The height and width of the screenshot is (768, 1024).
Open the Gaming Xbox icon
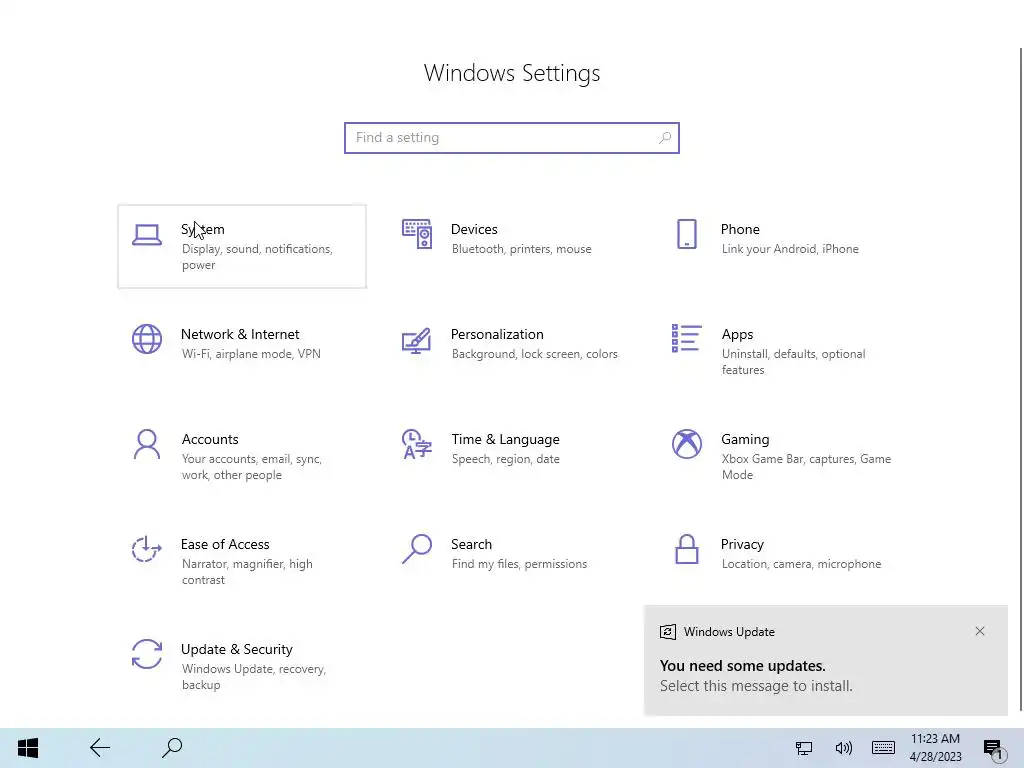(686, 444)
